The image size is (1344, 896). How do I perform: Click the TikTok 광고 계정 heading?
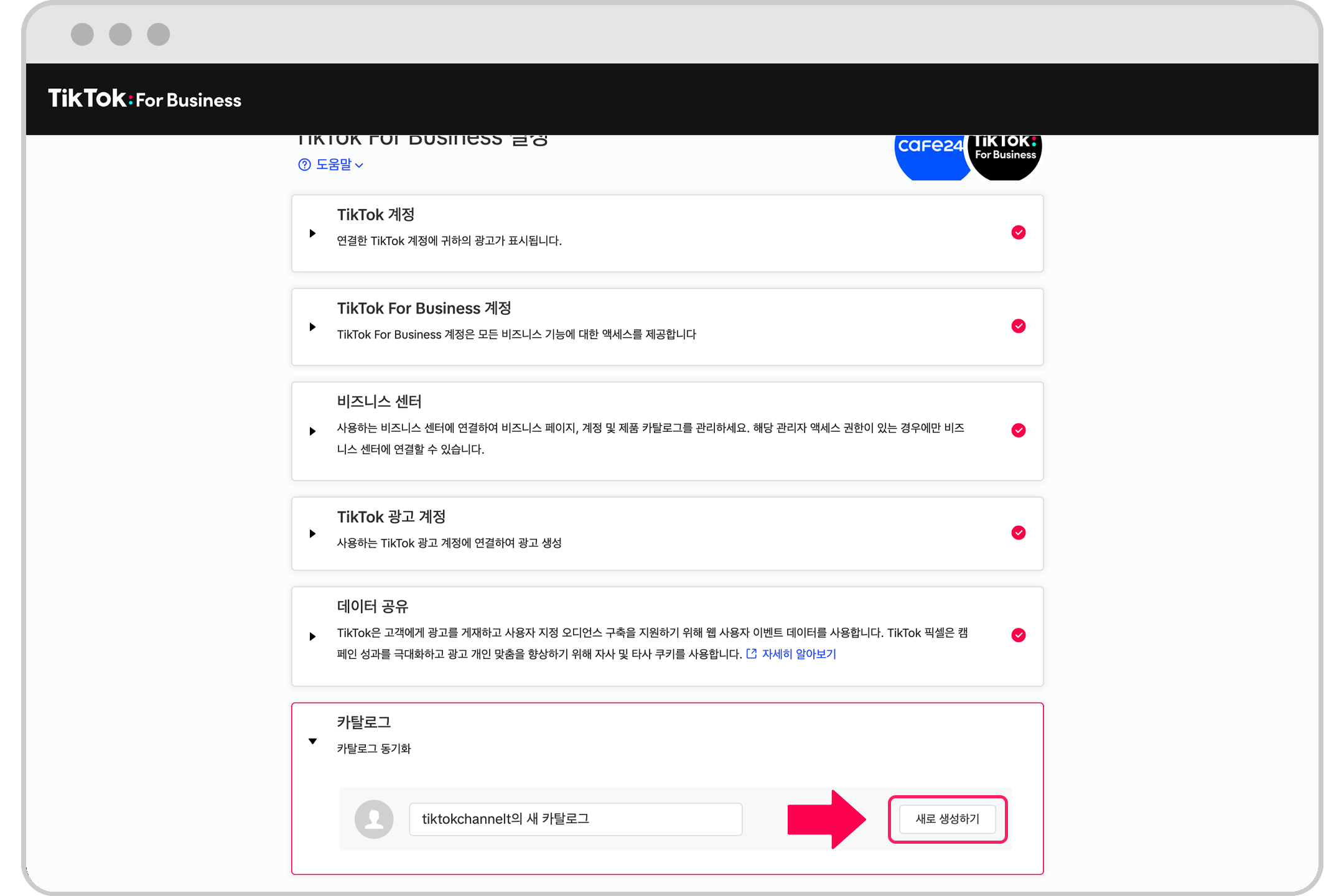tap(391, 516)
